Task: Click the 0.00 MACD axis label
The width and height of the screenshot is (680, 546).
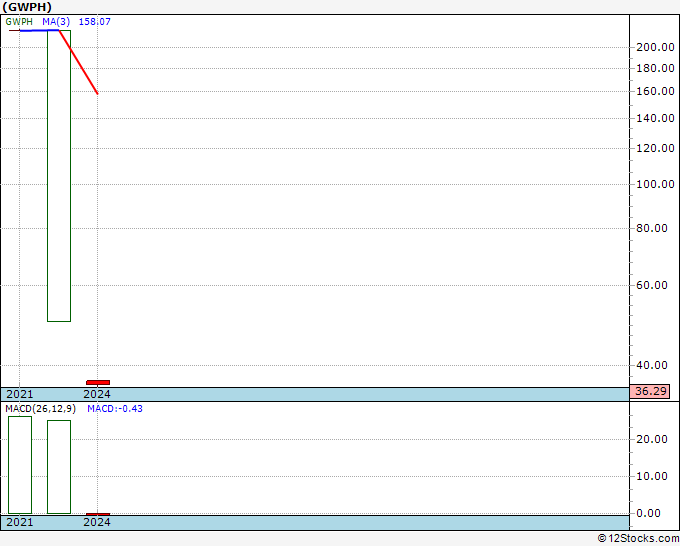Action: [648, 513]
